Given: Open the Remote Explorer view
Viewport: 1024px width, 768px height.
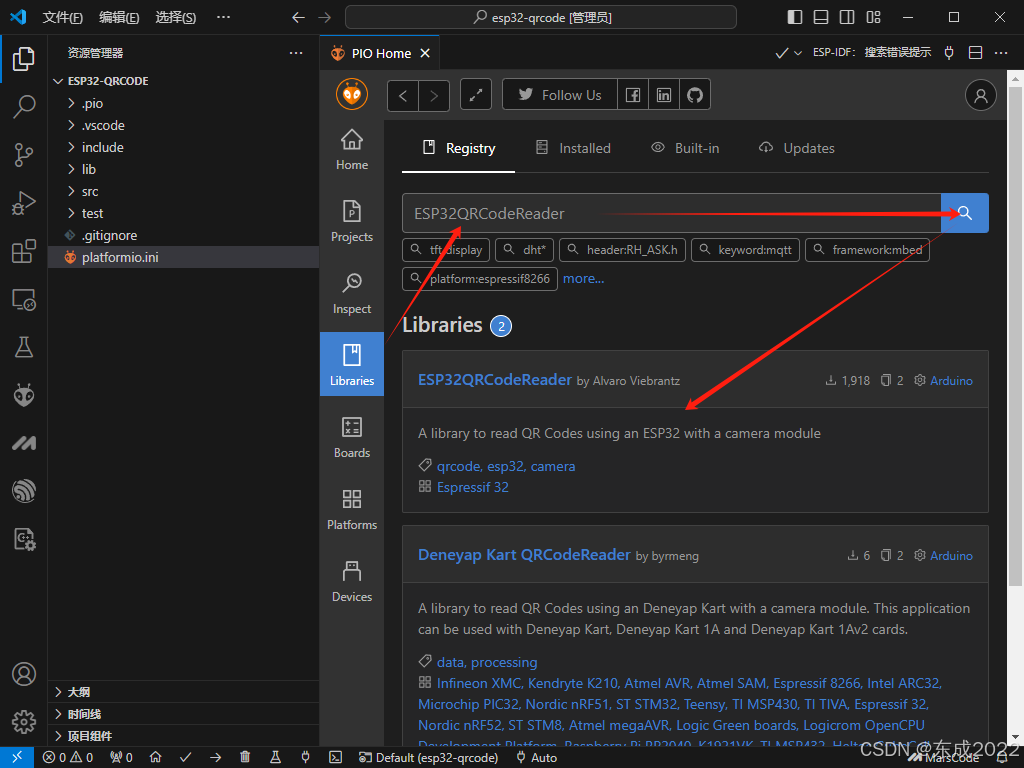Looking at the screenshot, I should pos(24,300).
